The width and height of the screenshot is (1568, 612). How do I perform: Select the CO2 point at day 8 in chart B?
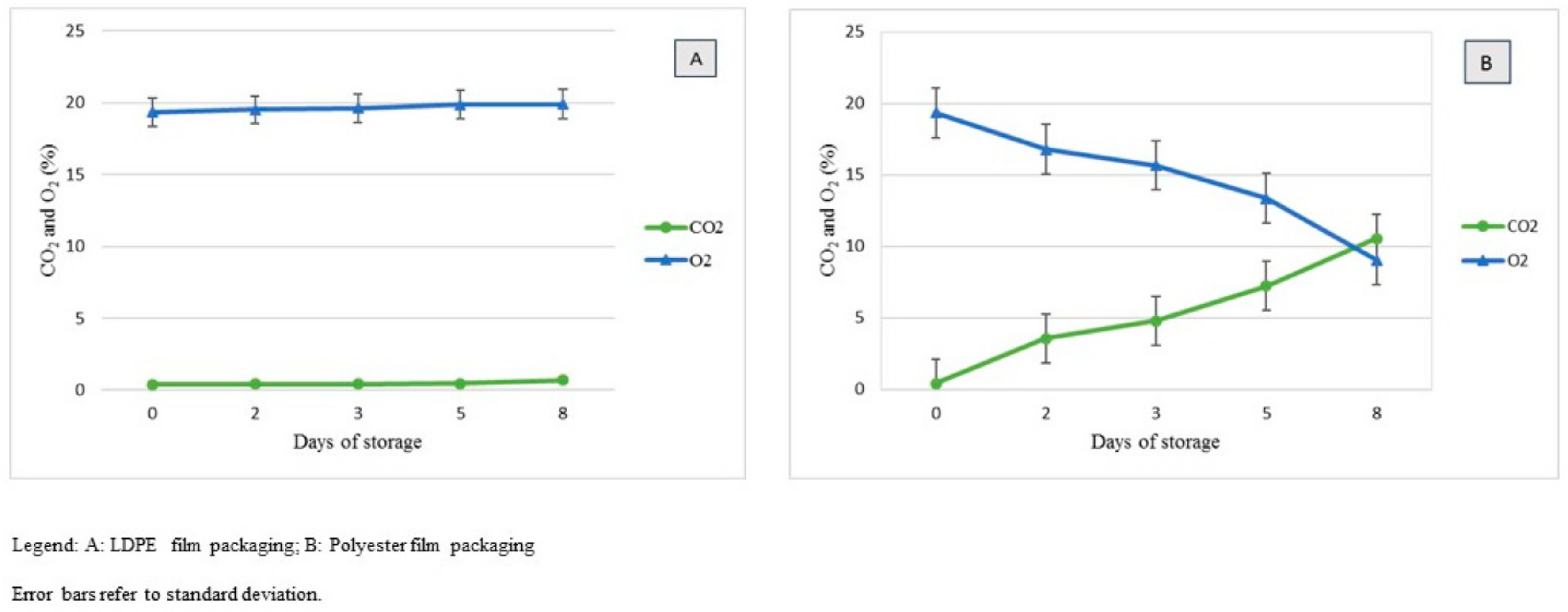(1376, 239)
